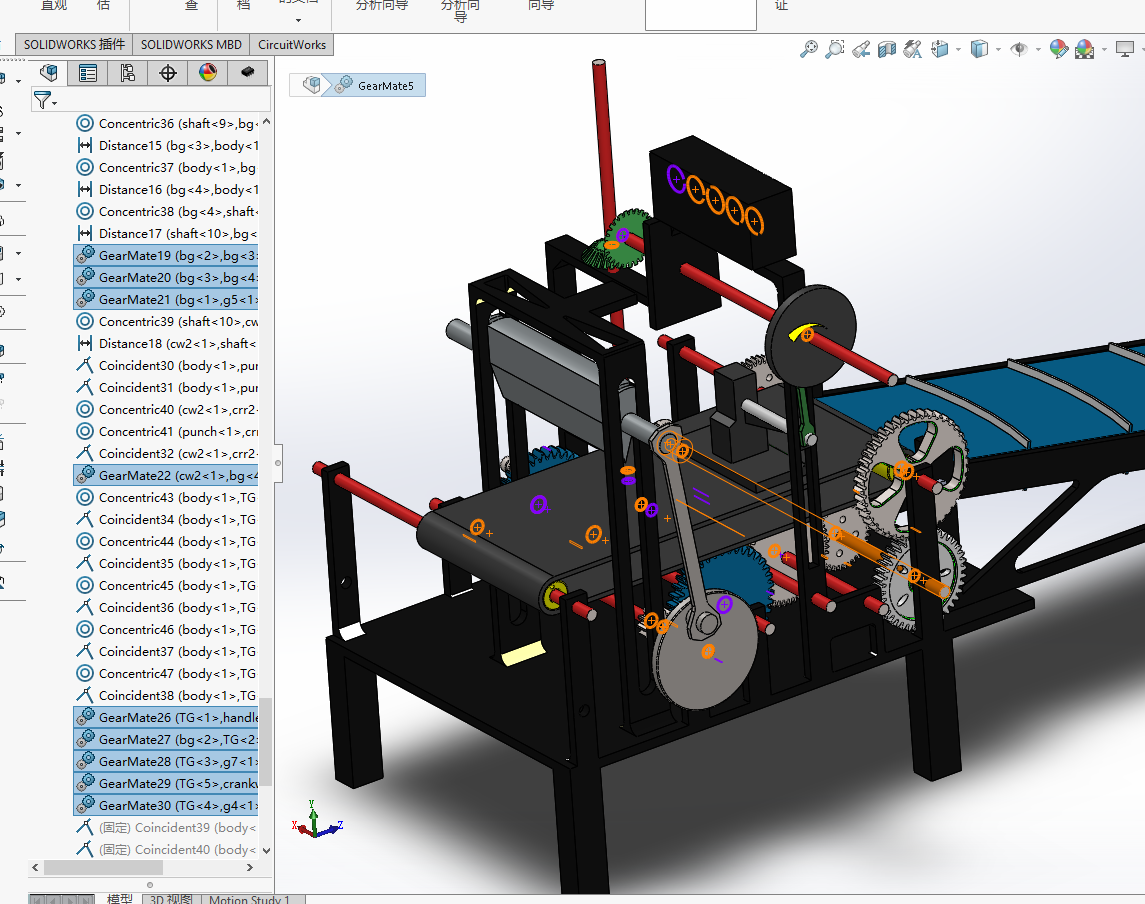Select GearMate21 in tree

click(x=166, y=299)
